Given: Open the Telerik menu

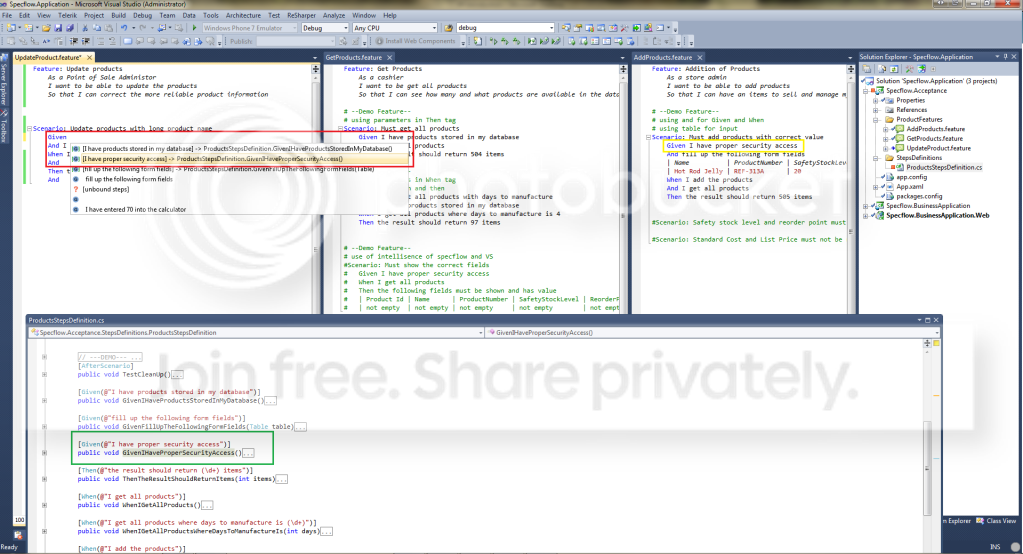Looking at the screenshot, I should (67, 15).
